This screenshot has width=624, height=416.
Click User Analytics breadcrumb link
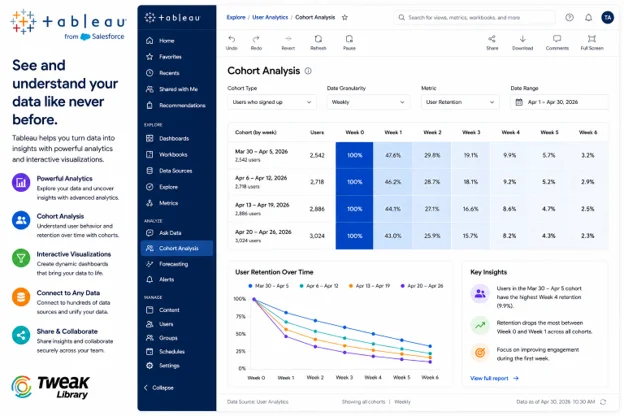tap(270, 18)
